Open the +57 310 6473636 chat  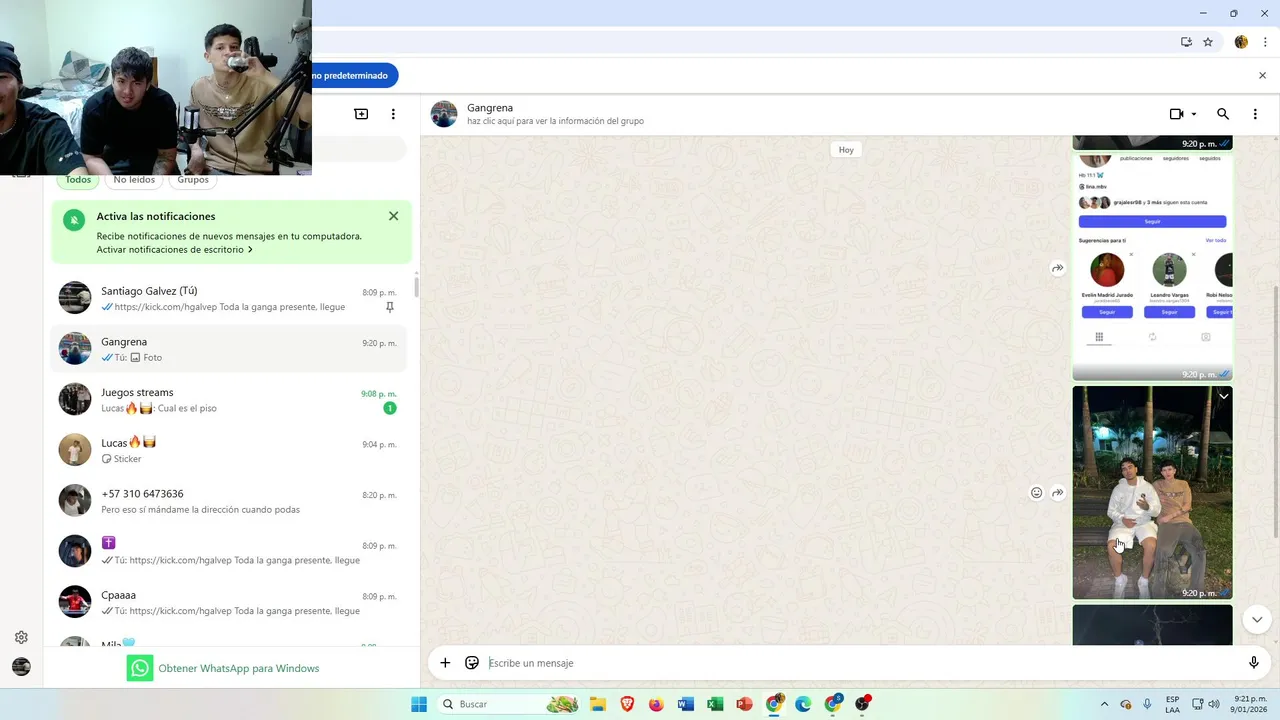229,500
